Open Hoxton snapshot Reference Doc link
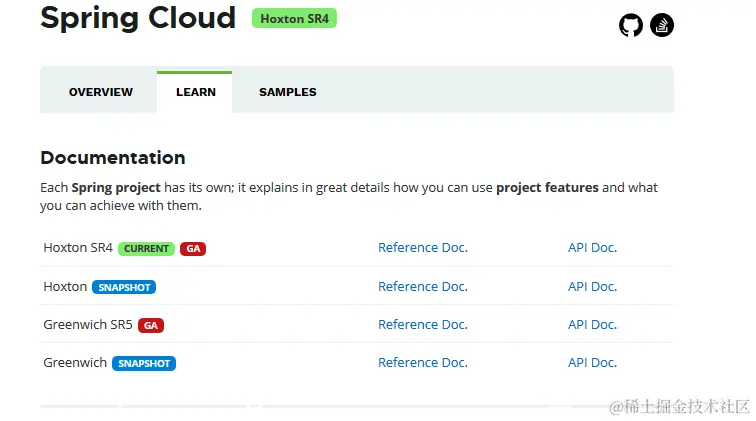The width and height of the screenshot is (756, 421). [x=423, y=287]
